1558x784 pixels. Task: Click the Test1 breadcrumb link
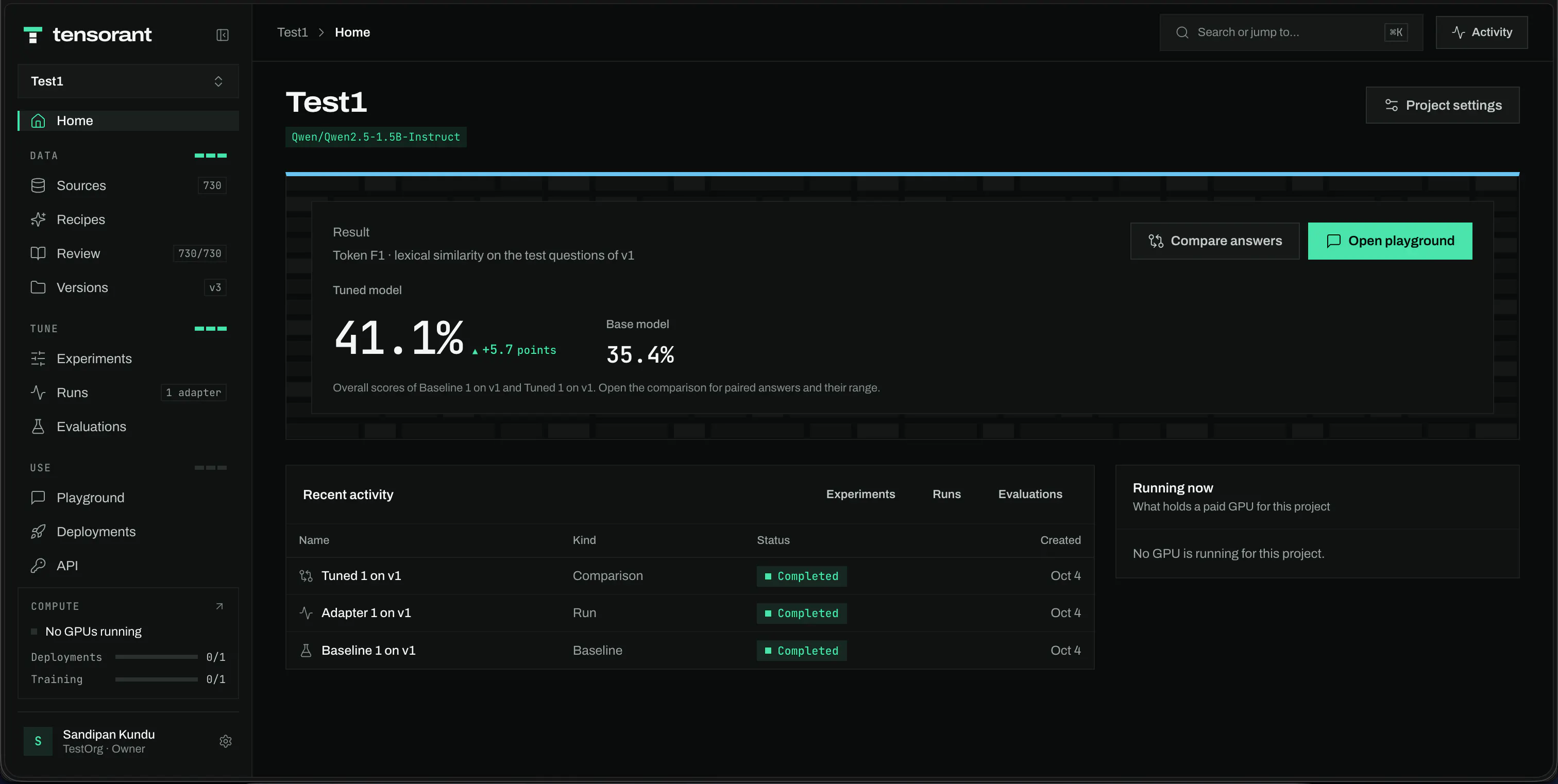(x=292, y=32)
